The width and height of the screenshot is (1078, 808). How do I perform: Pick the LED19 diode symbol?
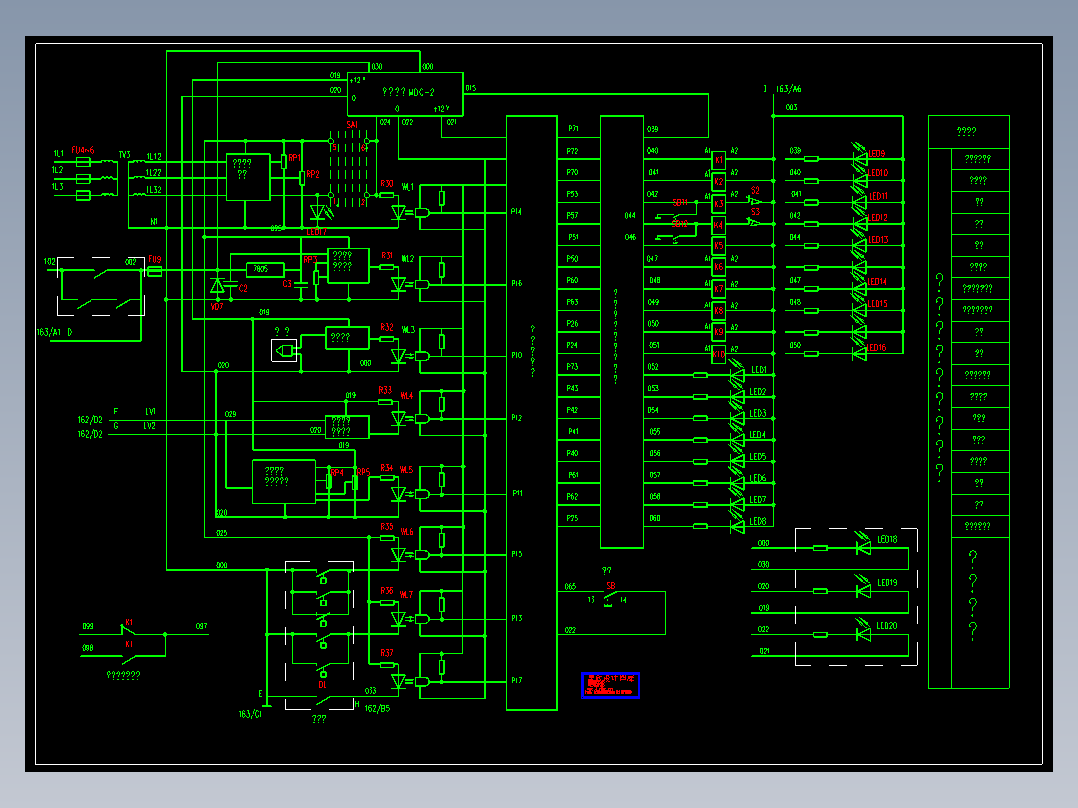[x=862, y=590]
